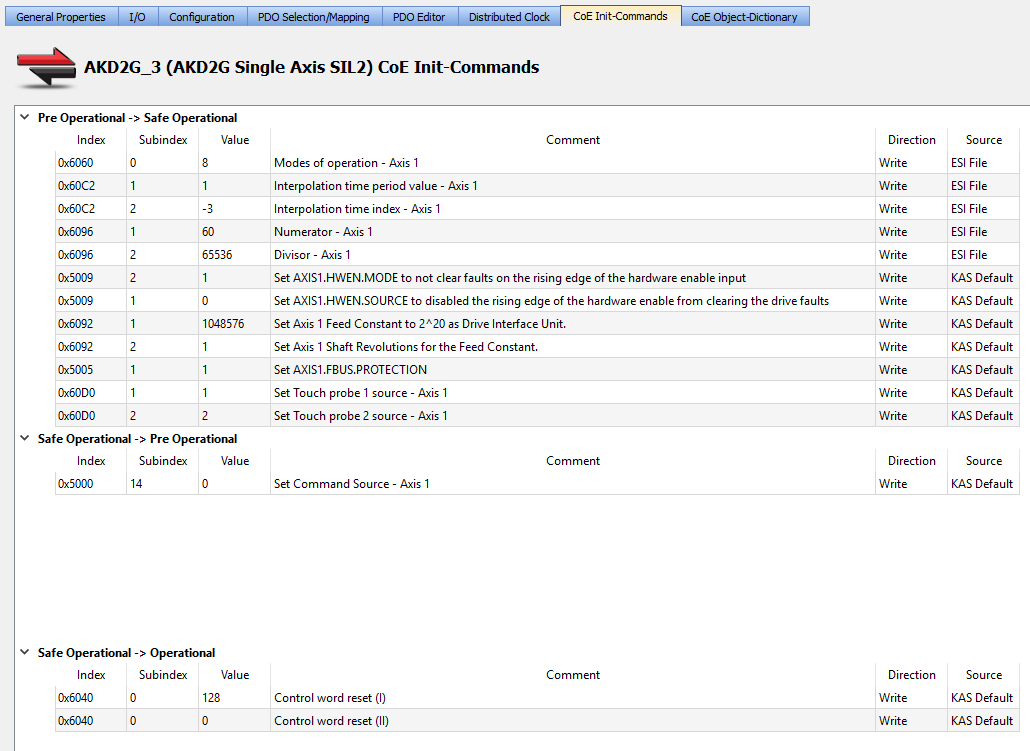
Task: Select the Set Touch probe 1 source row
Action: 537,392
